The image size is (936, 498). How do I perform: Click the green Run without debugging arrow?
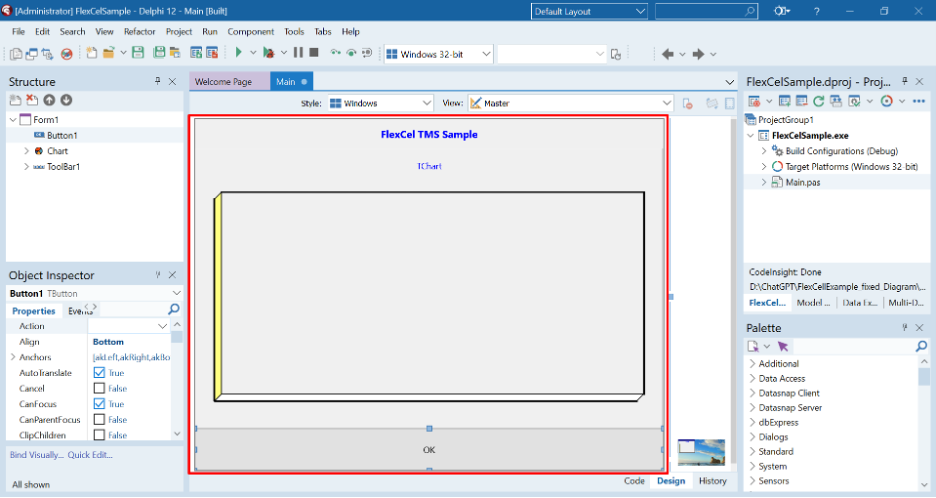(238, 53)
